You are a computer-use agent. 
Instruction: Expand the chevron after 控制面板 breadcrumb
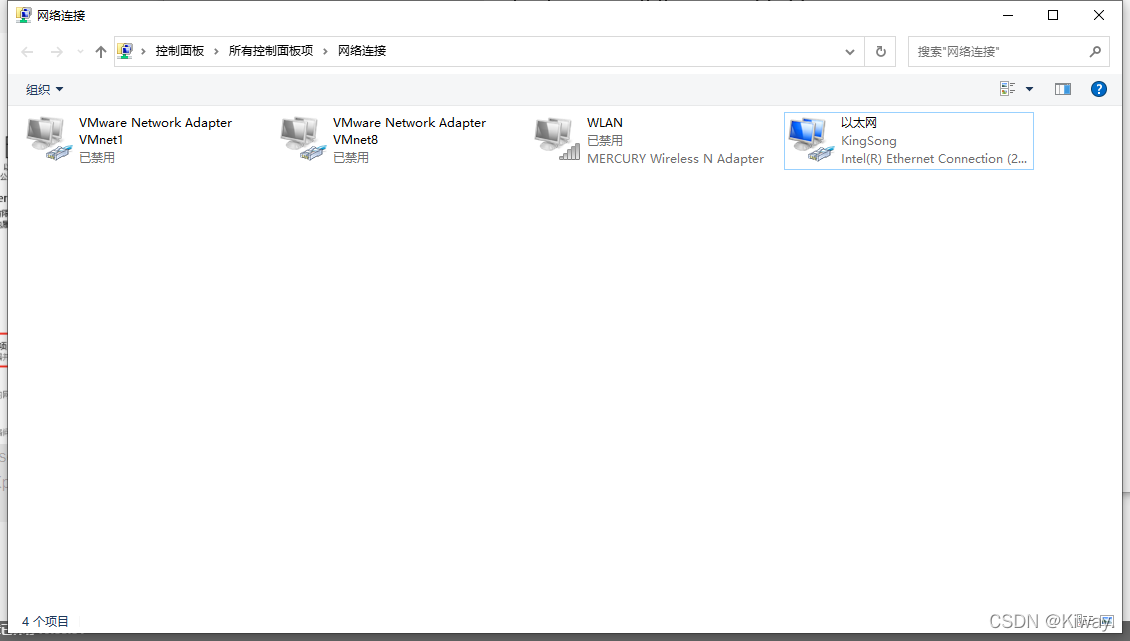coord(216,51)
